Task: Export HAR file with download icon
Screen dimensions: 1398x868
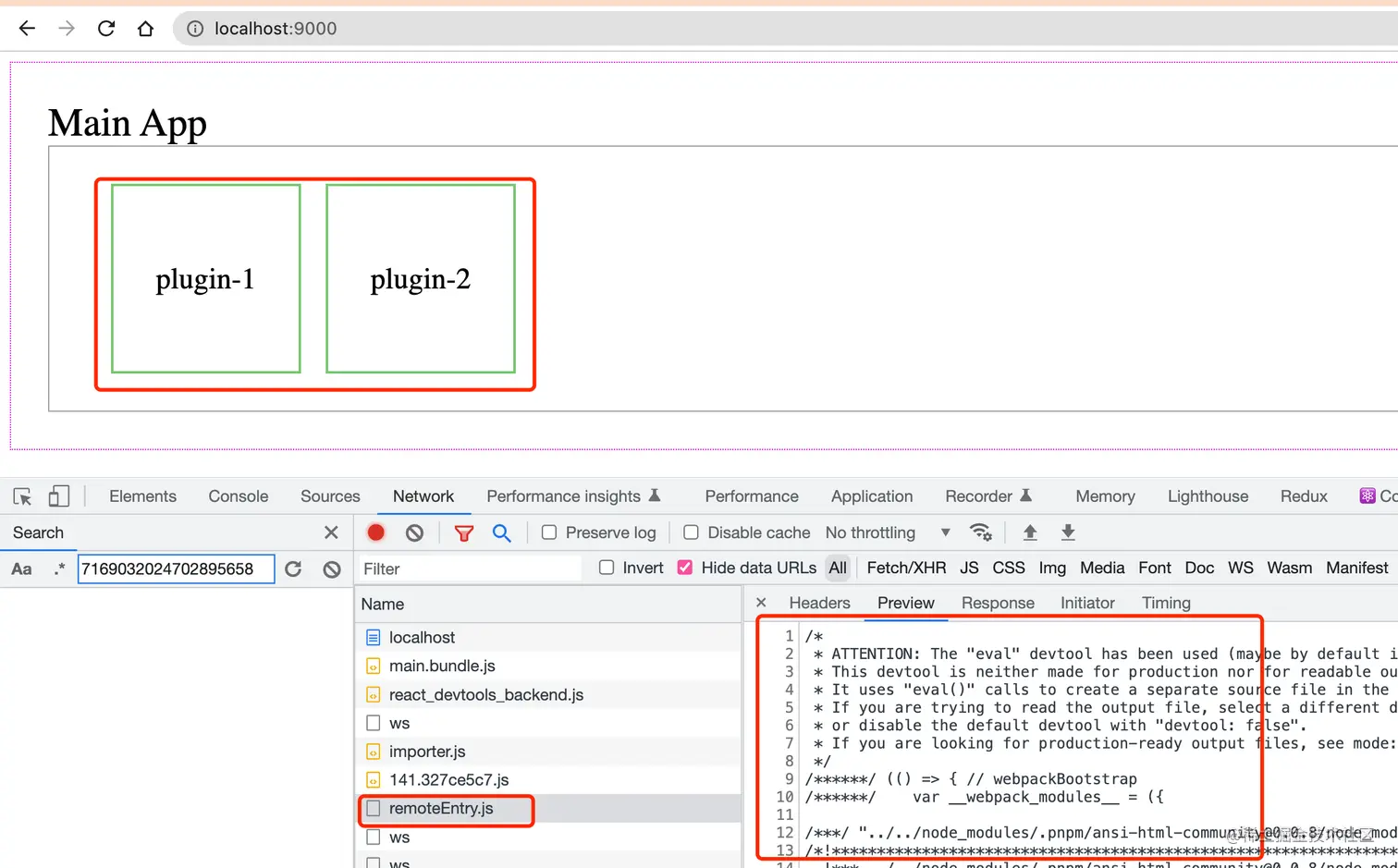Action: click(1068, 532)
